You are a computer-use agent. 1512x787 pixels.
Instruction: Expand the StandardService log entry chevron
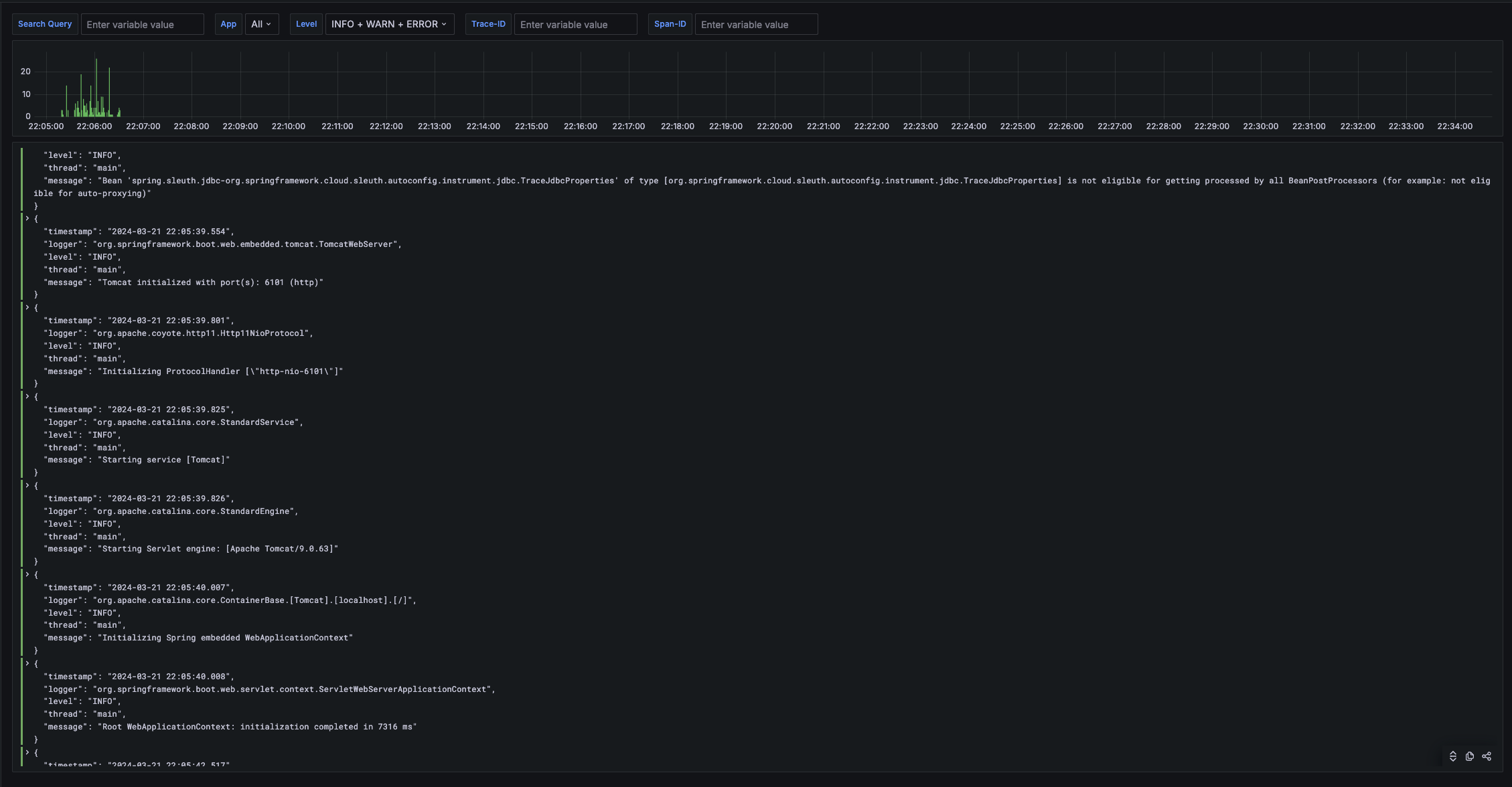(x=27, y=396)
